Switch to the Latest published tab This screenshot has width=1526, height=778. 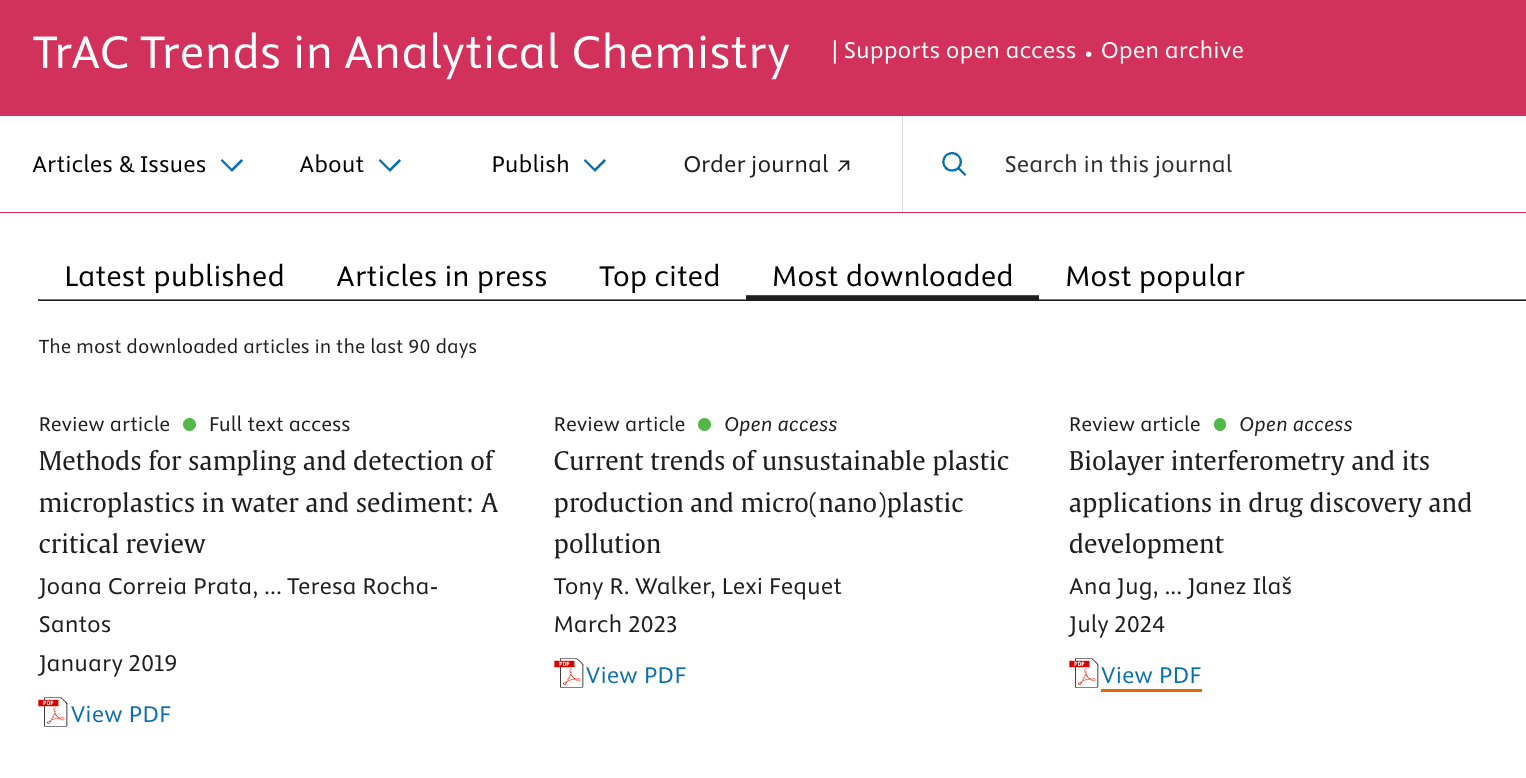pos(174,276)
